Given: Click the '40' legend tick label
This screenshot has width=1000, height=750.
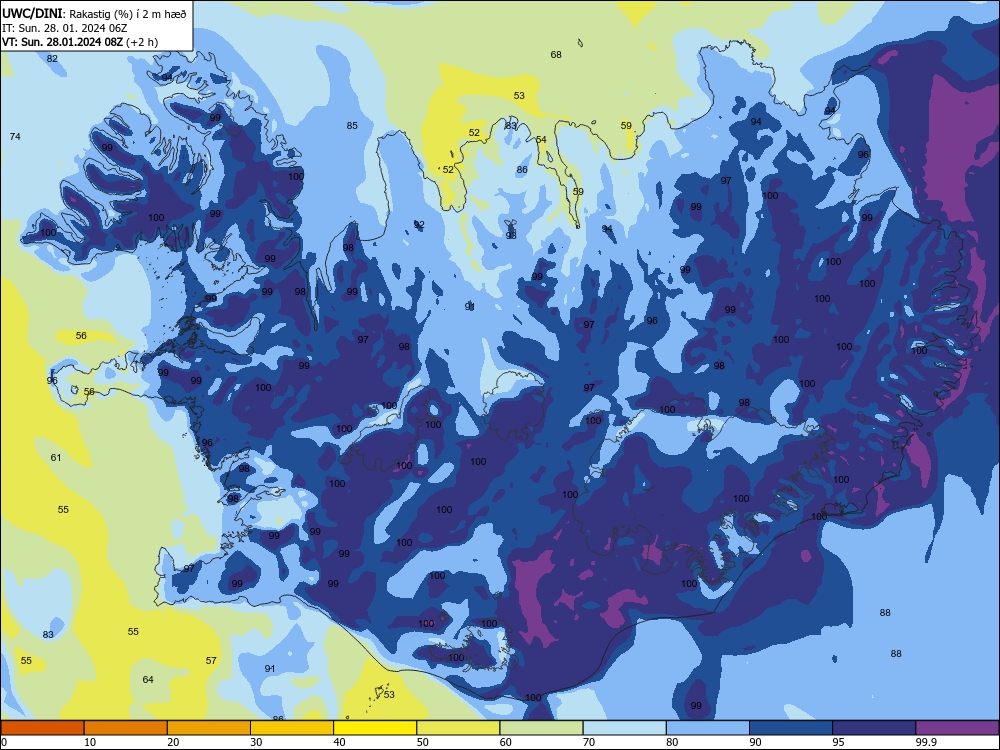Looking at the screenshot, I should [x=339, y=742].
